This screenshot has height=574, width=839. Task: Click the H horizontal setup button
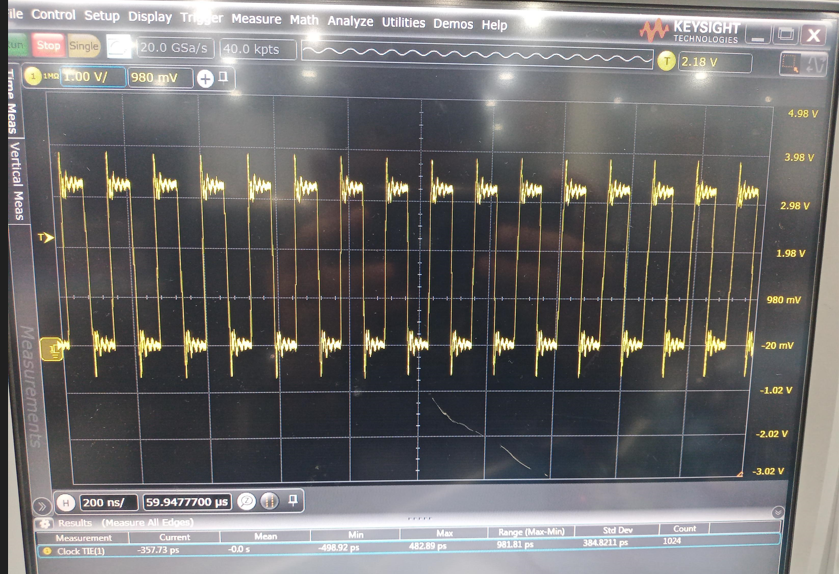65,502
